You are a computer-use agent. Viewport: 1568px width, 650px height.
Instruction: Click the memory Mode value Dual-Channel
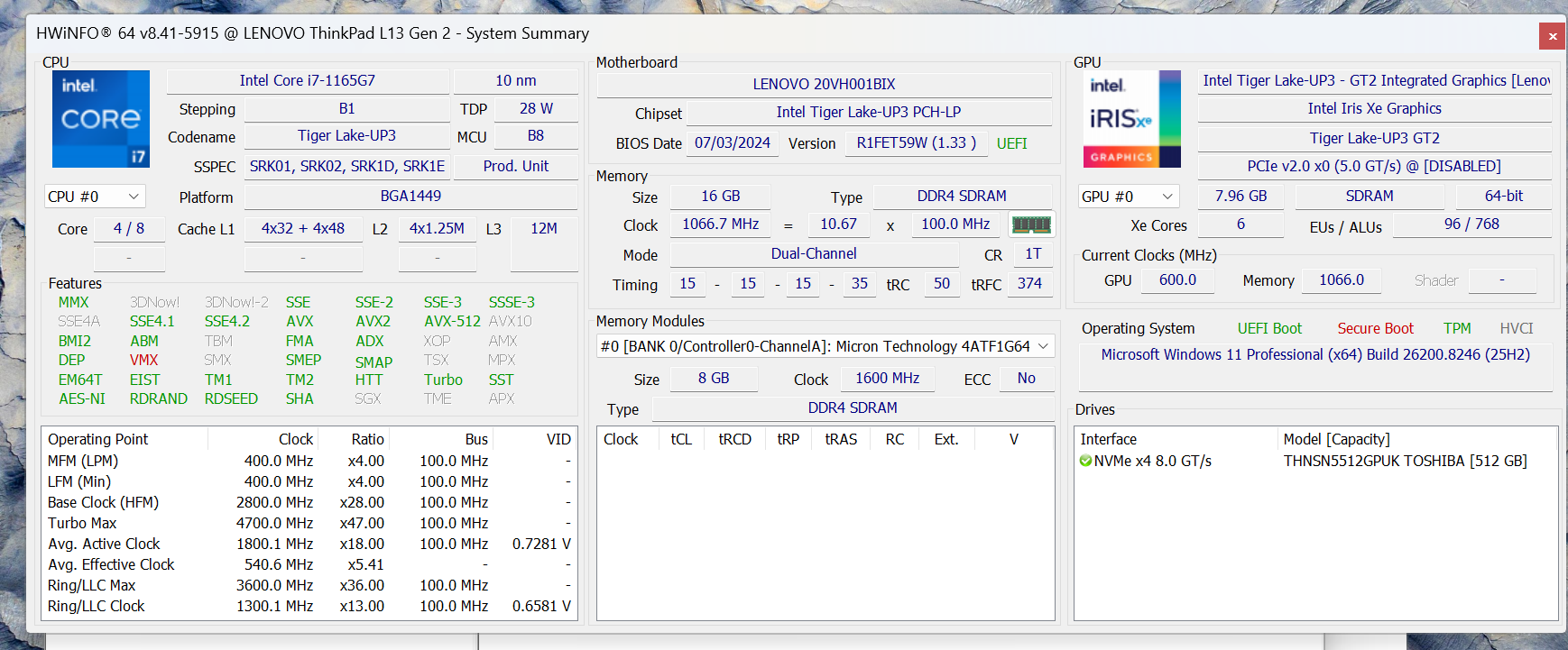[814, 253]
